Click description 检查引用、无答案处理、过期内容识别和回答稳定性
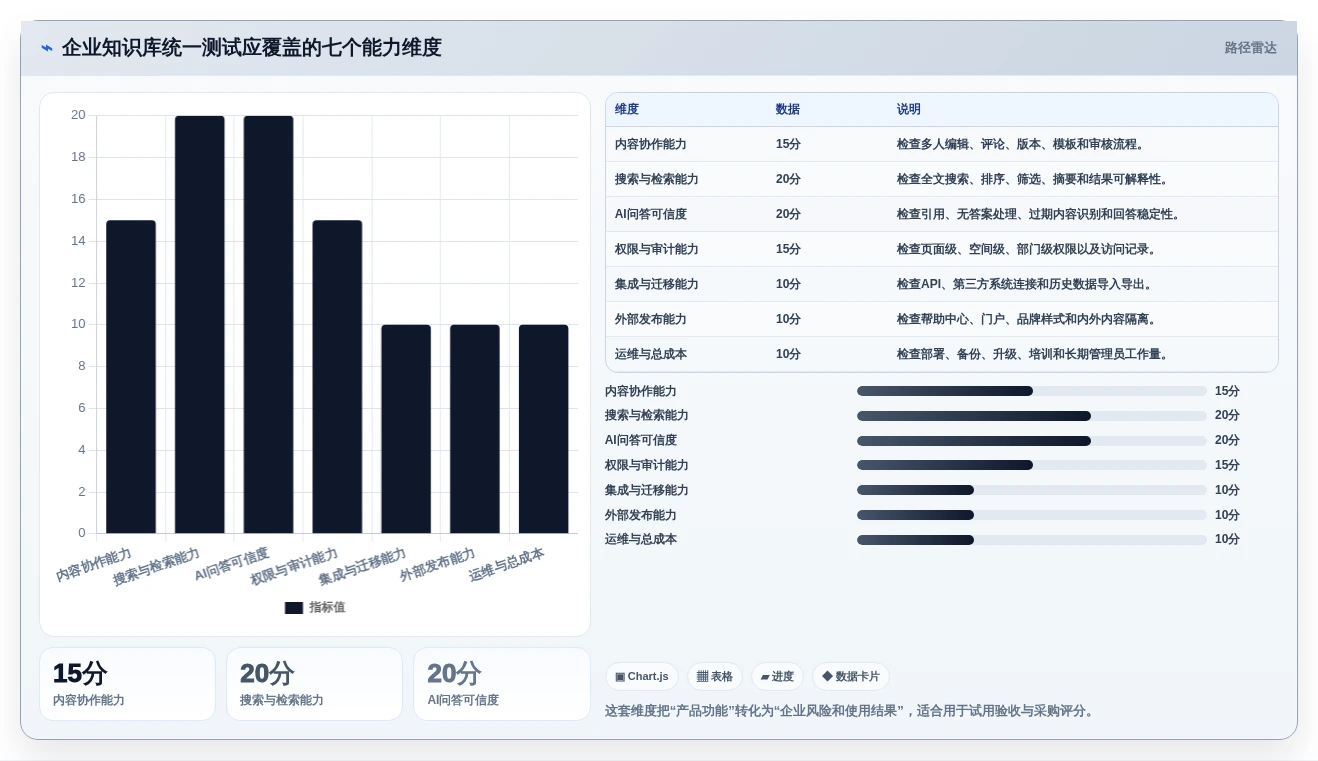Screen dimensions: 1318x761 (1039, 214)
